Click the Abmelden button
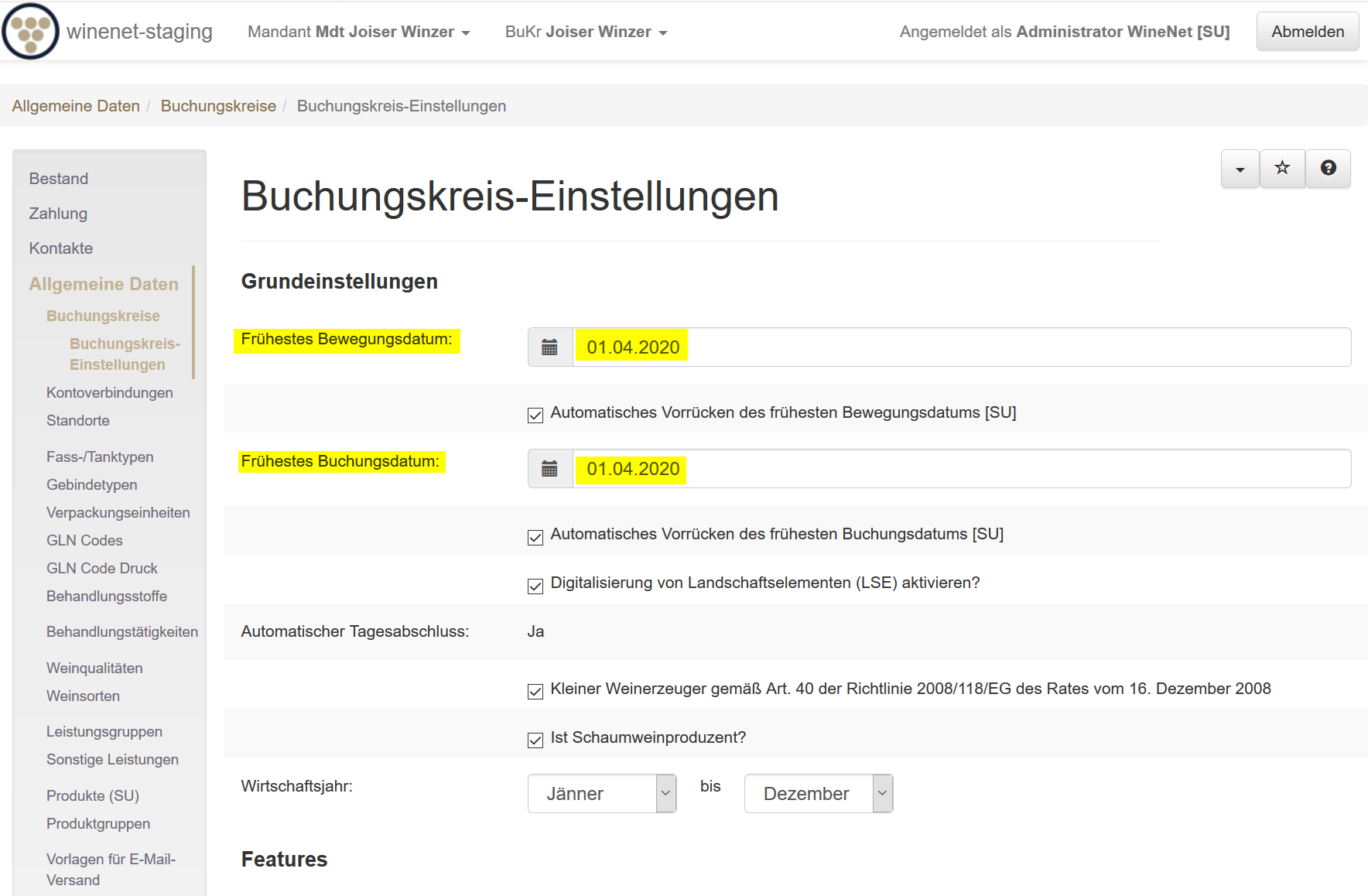This screenshot has width=1368, height=896. click(1307, 32)
